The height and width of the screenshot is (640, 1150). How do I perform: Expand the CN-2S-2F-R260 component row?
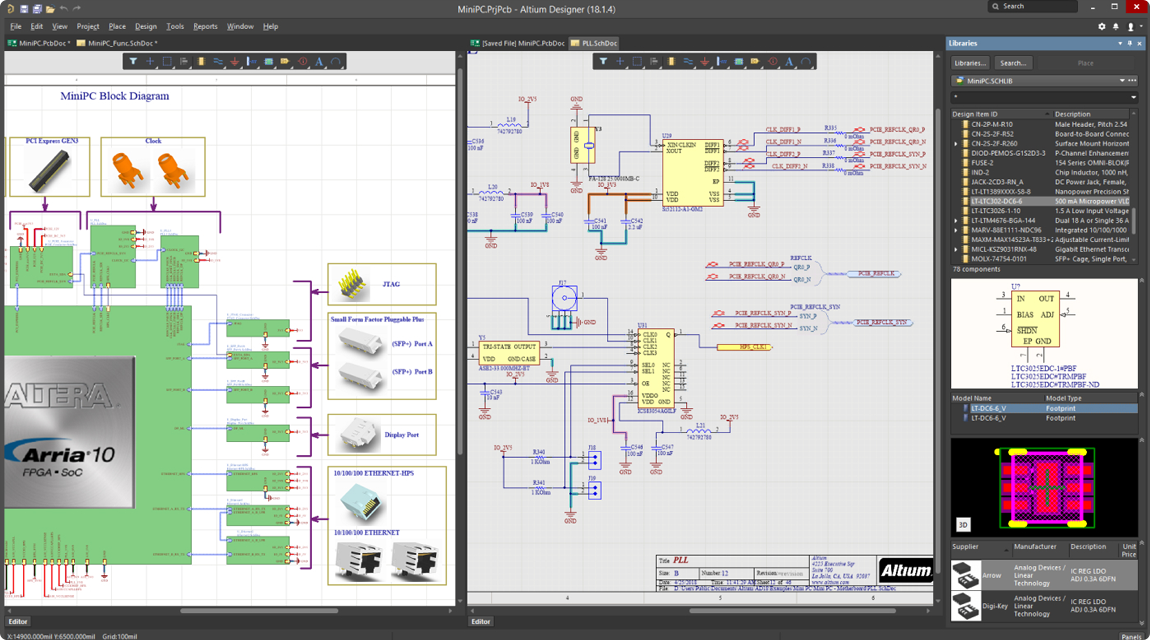[x=956, y=144]
